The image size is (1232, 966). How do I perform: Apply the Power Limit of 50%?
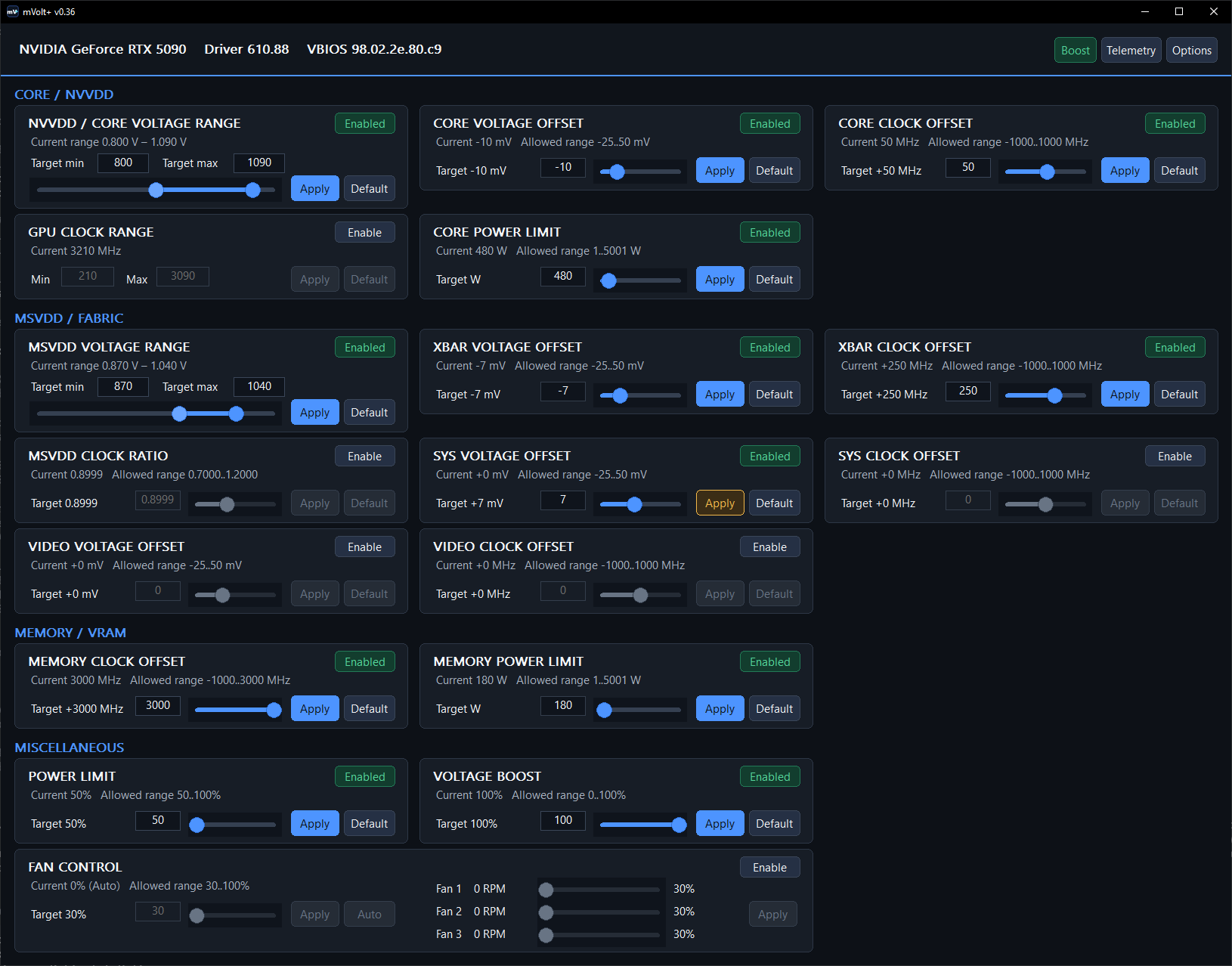point(314,824)
